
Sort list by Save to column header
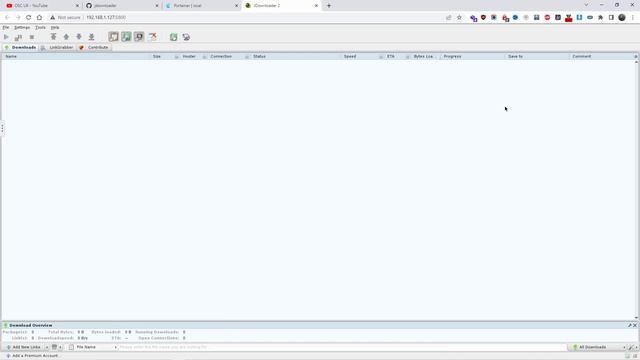click(515, 56)
